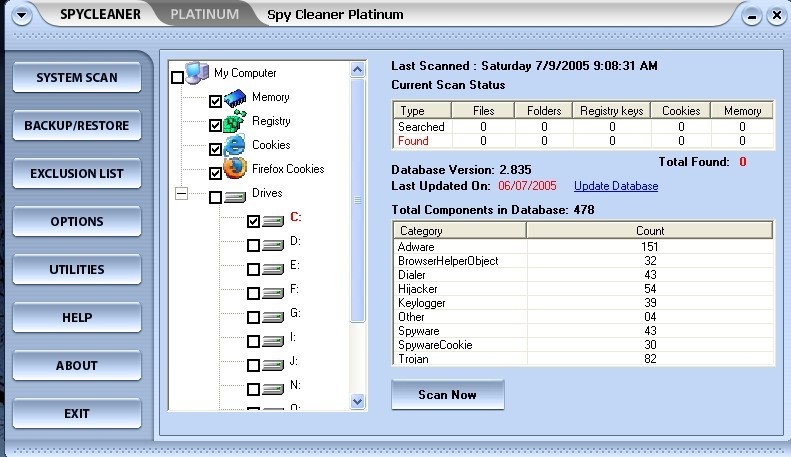Screen dimensions: 791x457
Task: Click the J: drive icon
Action: tap(273, 365)
